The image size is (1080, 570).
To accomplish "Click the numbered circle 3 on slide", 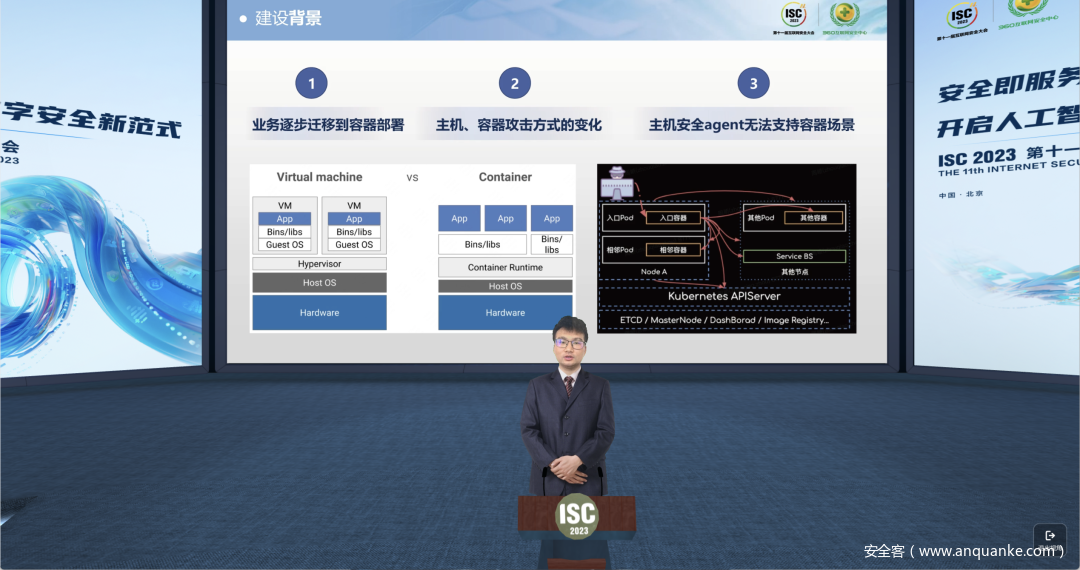I will [753, 83].
